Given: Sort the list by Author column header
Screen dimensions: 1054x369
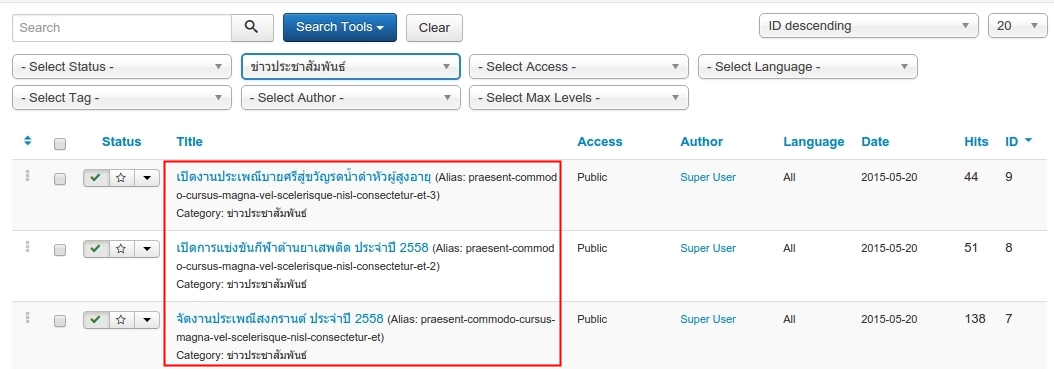Looking at the screenshot, I should 701,142.
